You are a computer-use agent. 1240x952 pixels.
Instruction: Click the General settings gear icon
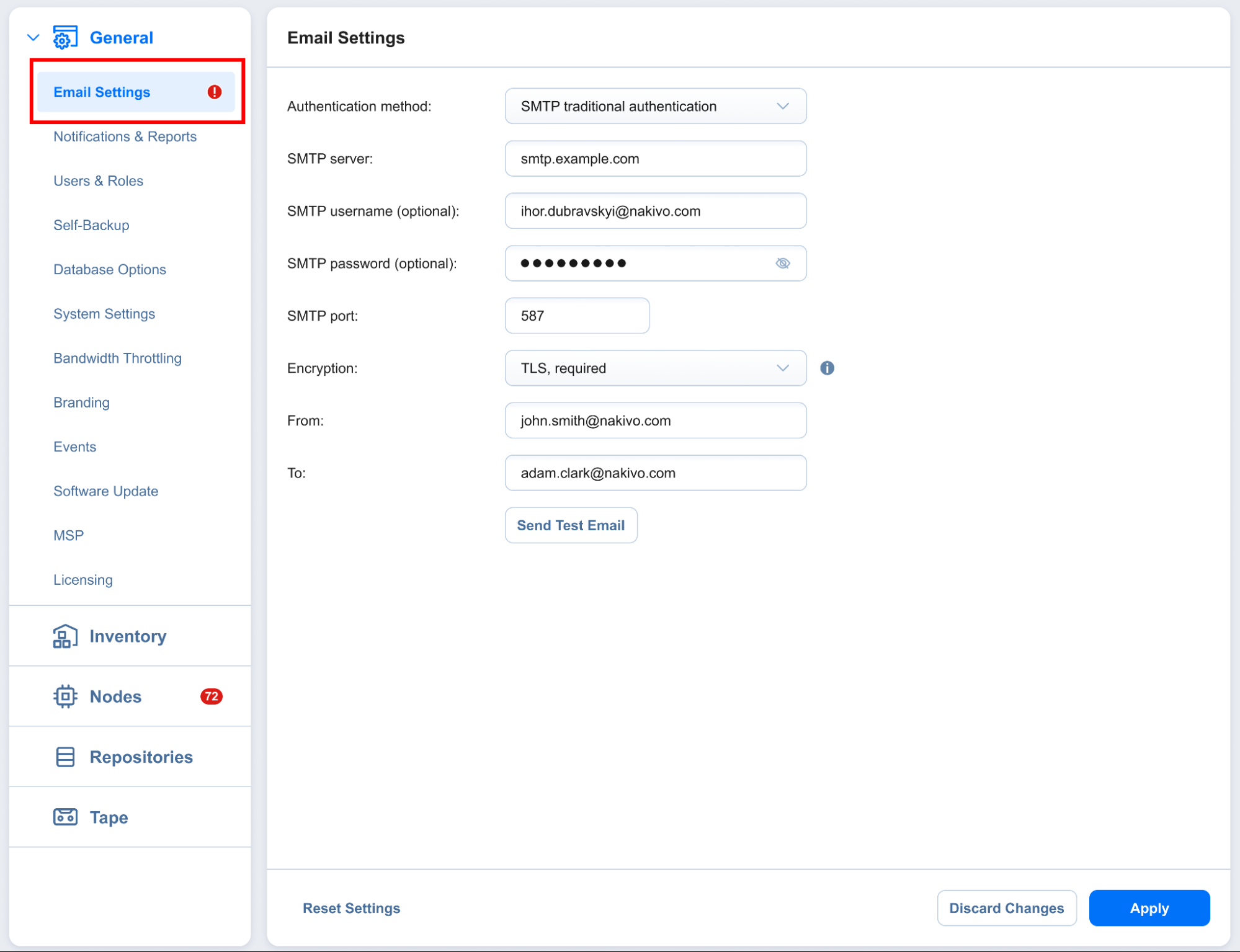65,38
